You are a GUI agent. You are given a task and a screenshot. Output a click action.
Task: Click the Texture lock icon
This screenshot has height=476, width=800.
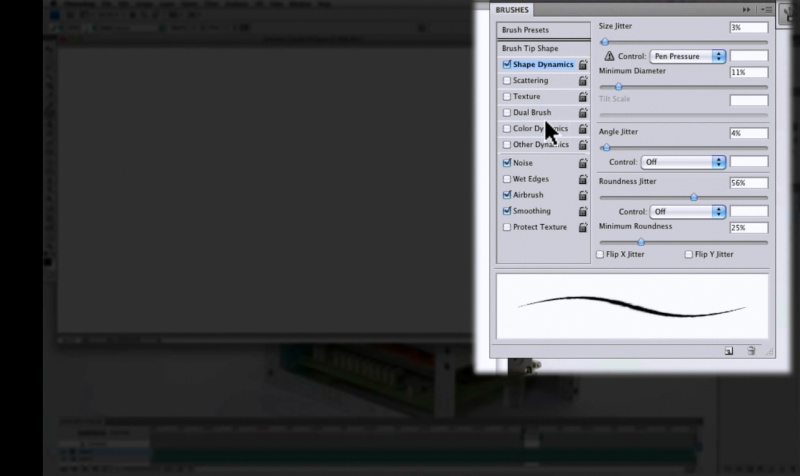pyautogui.click(x=583, y=96)
